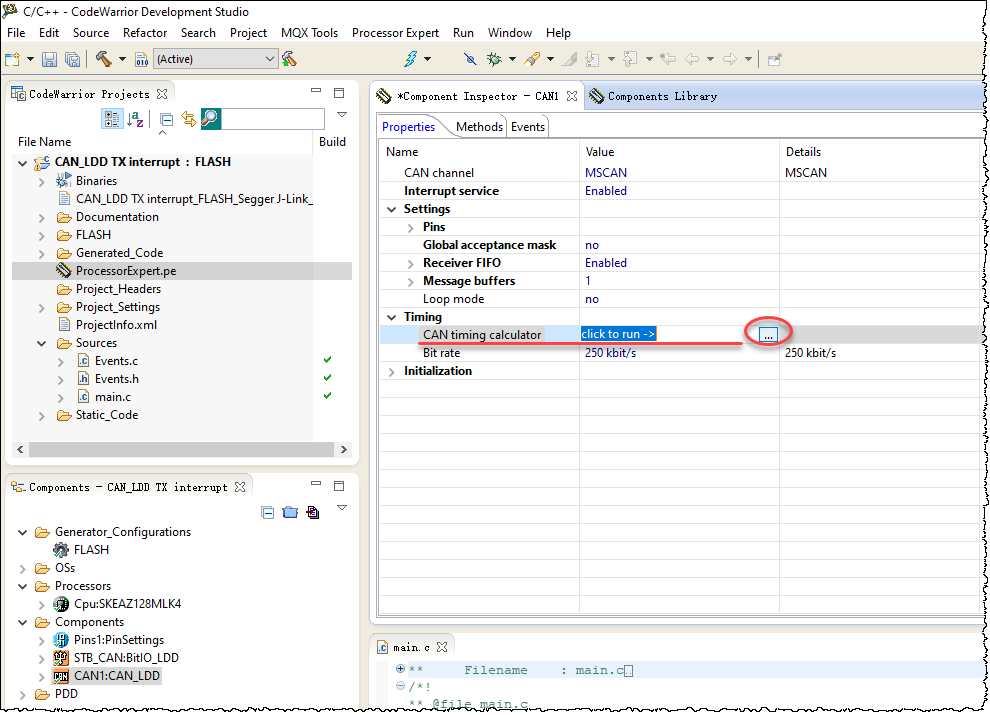Click the hammer icon right of the Active dropdown
Screen dimensions: 990x715
[289, 59]
